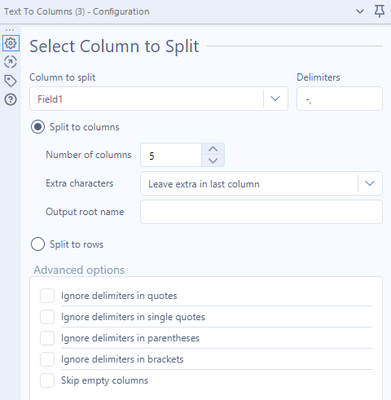Click the Extra characters label

pyautogui.click(x=79, y=183)
